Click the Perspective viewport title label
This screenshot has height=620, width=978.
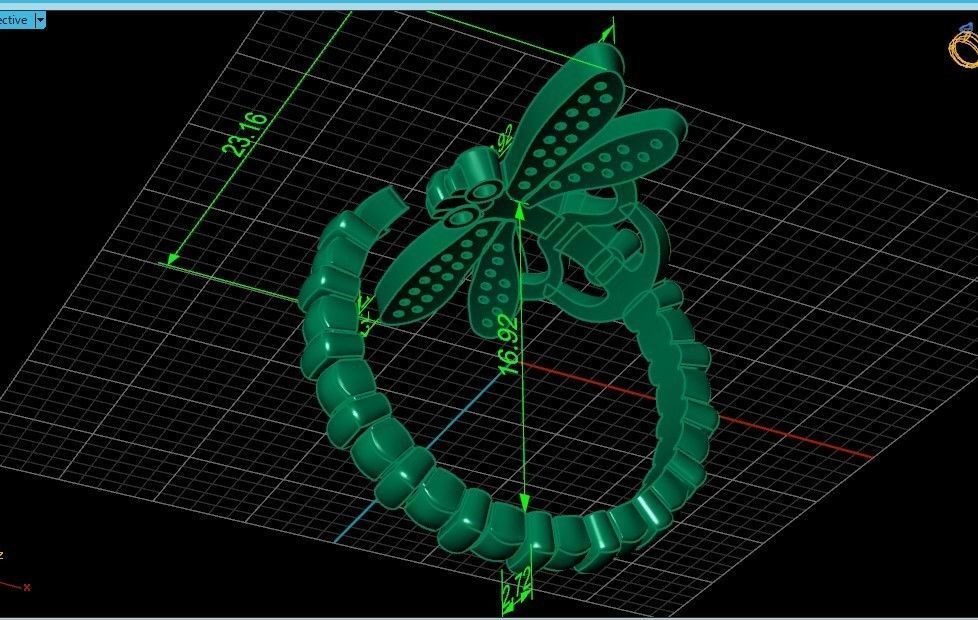pos(14,20)
